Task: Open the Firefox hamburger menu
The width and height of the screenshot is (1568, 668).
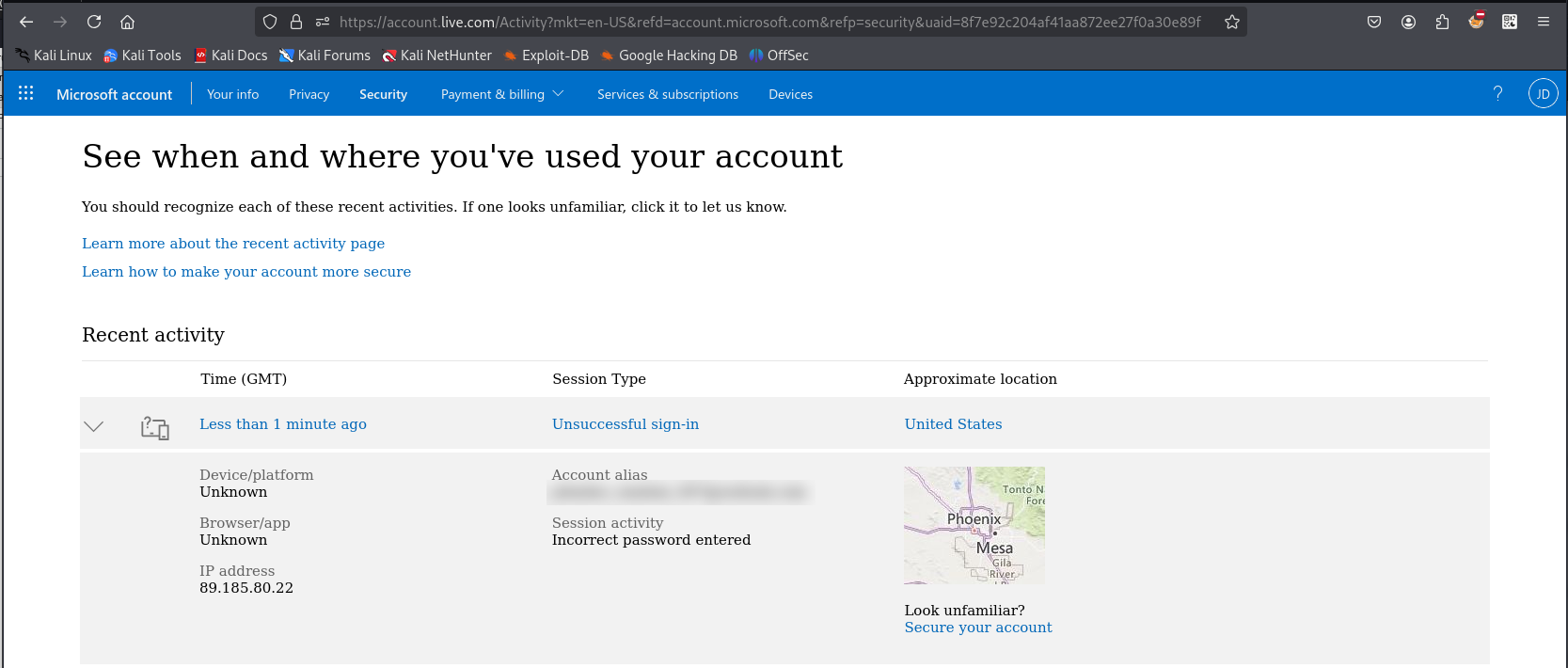Action: point(1544,22)
